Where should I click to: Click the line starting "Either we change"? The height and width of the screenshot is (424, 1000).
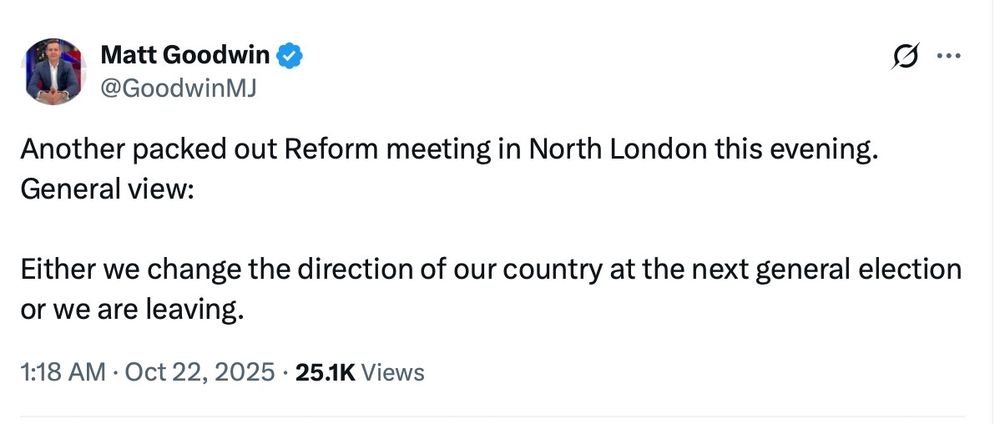[490, 270]
